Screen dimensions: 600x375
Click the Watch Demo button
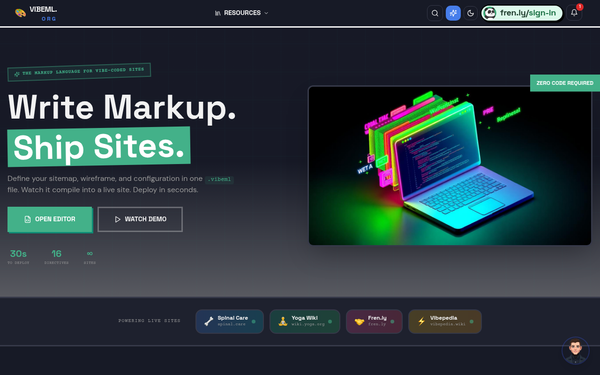point(140,219)
